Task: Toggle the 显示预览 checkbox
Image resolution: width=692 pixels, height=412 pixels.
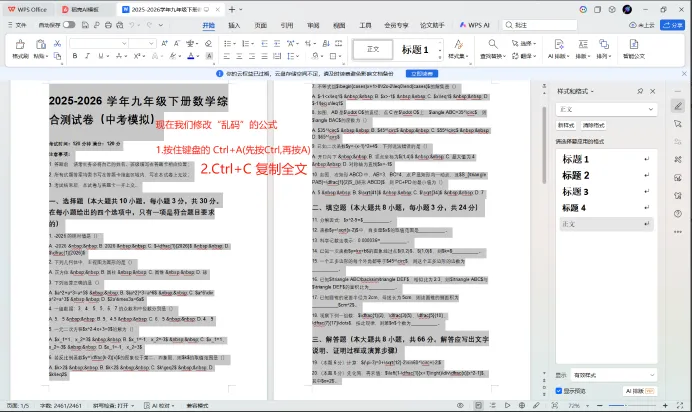Action: [x=559, y=391]
